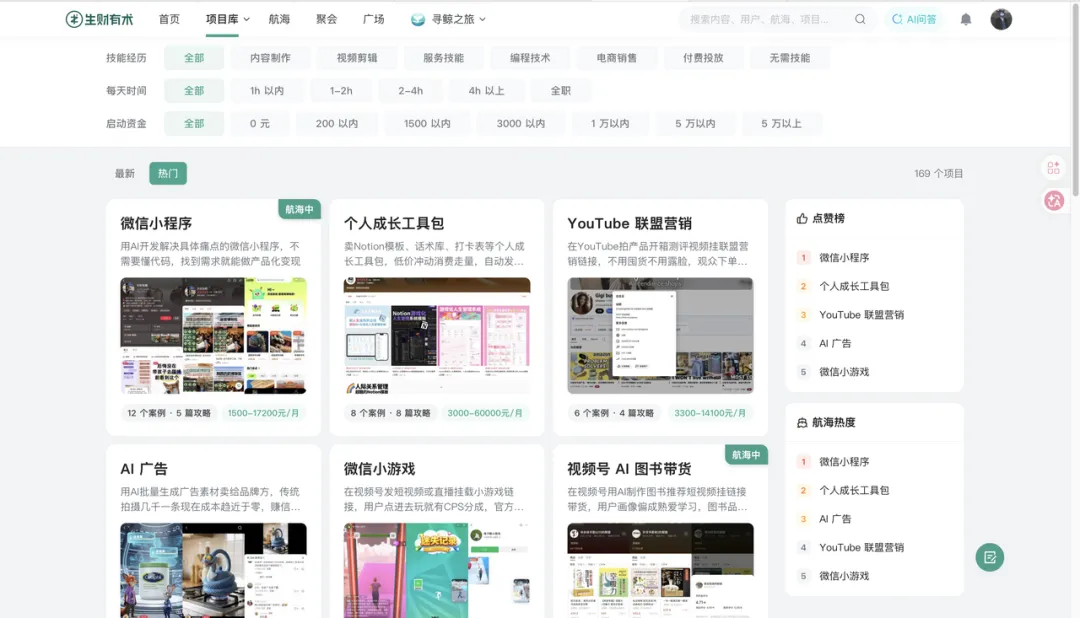
Task: Click 微信小程序 card thumbnail image
Action: [x=214, y=336]
